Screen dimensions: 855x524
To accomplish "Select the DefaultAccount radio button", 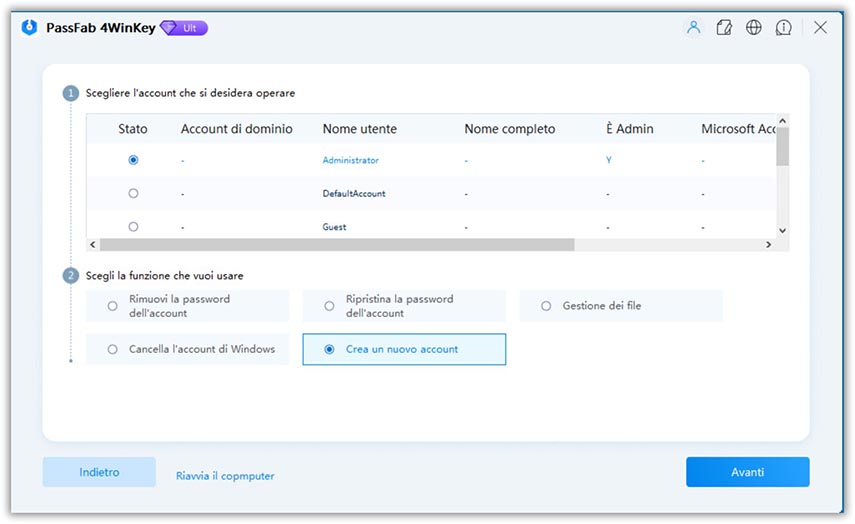I will (x=134, y=193).
